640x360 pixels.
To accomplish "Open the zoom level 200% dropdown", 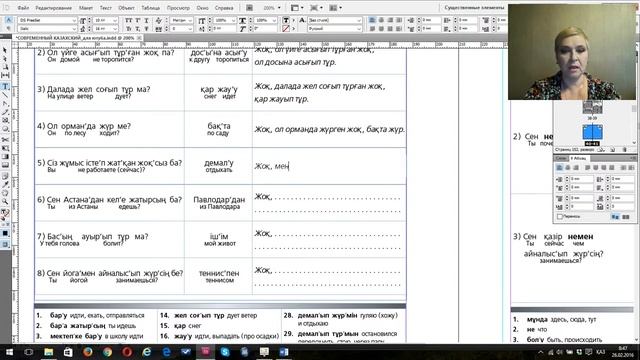I will tap(279, 8).
